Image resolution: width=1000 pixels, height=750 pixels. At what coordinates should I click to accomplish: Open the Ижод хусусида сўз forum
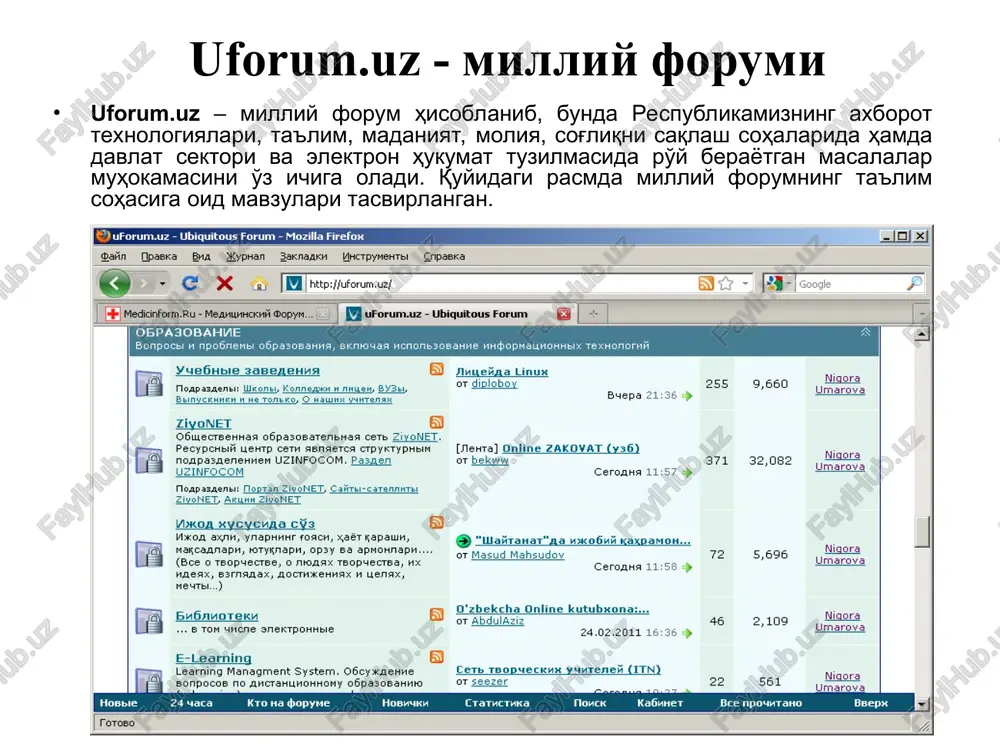click(245, 524)
